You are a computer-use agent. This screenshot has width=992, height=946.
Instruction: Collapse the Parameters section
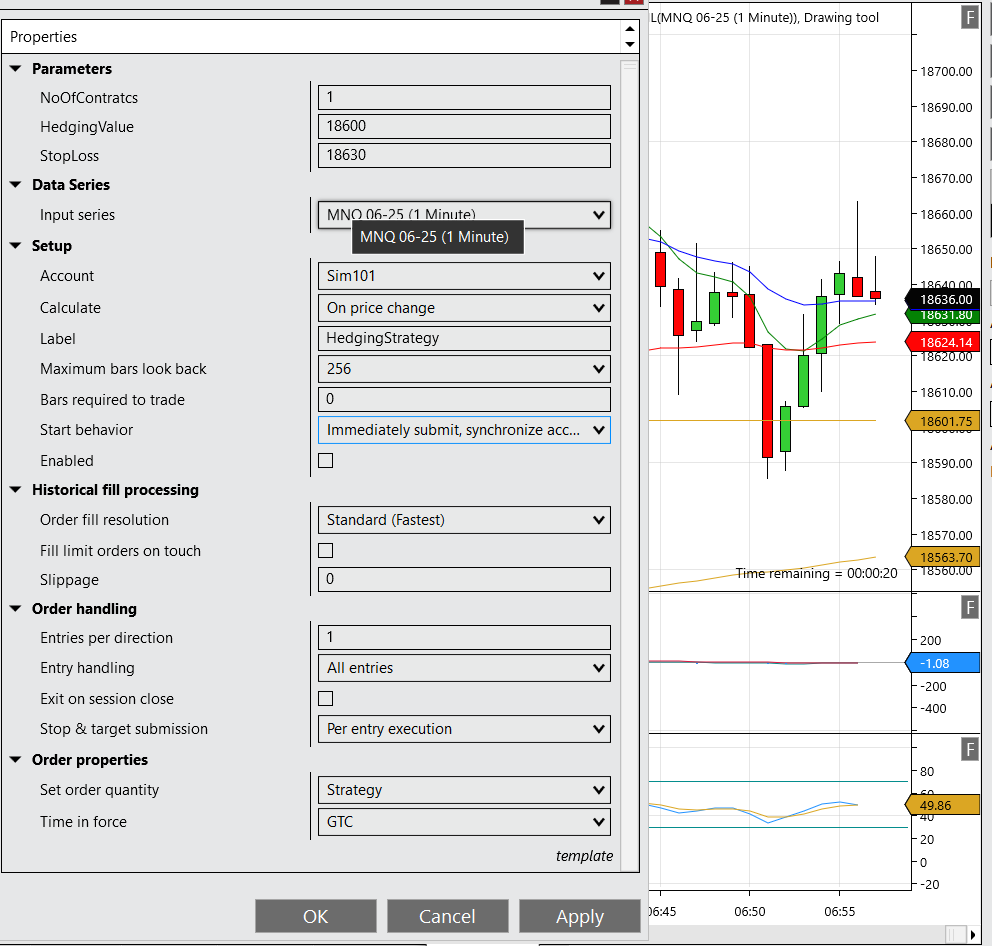tap(16, 68)
